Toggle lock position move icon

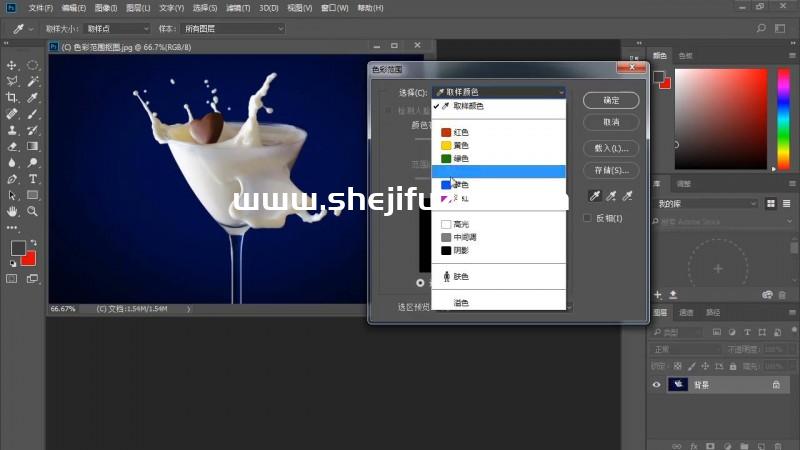point(705,366)
